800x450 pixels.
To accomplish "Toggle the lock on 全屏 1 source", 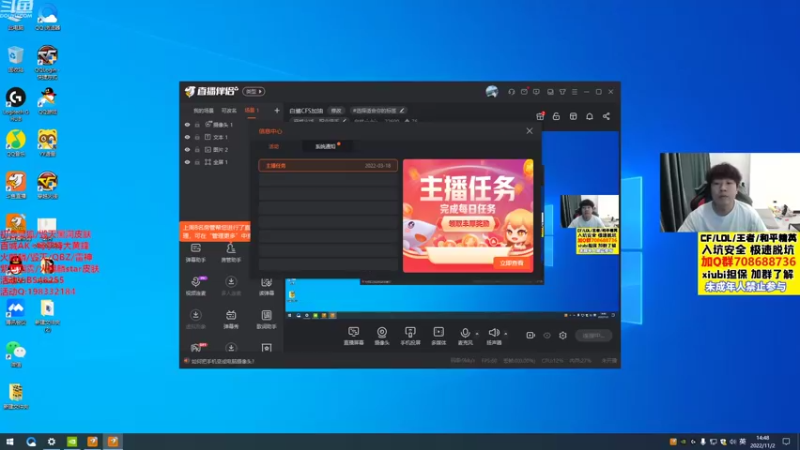I will pos(197,162).
